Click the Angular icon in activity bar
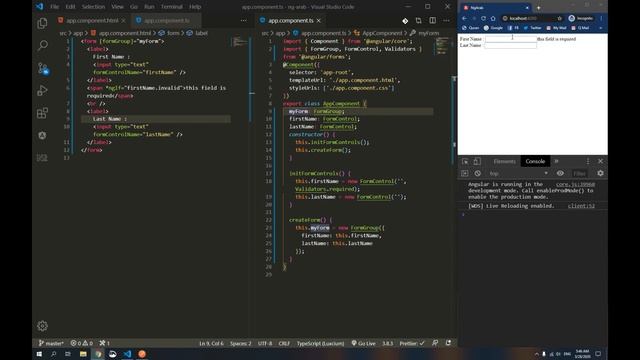 pyautogui.click(x=42, y=136)
